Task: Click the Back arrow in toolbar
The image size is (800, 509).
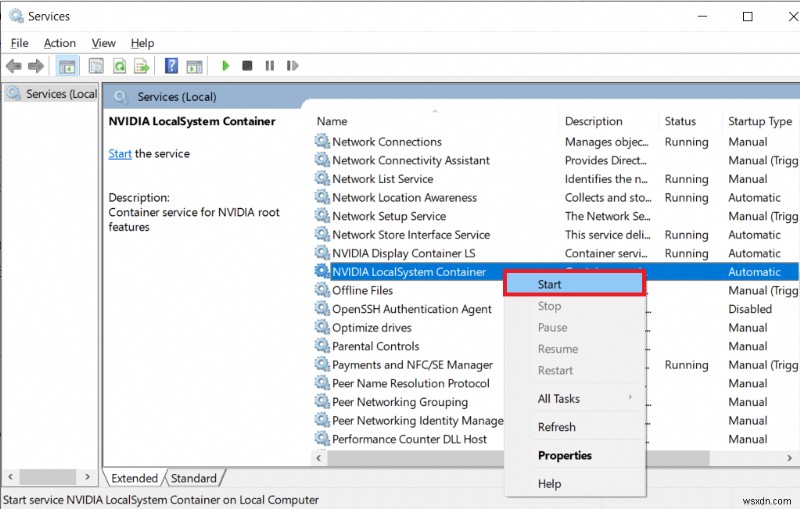Action: click(x=13, y=66)
